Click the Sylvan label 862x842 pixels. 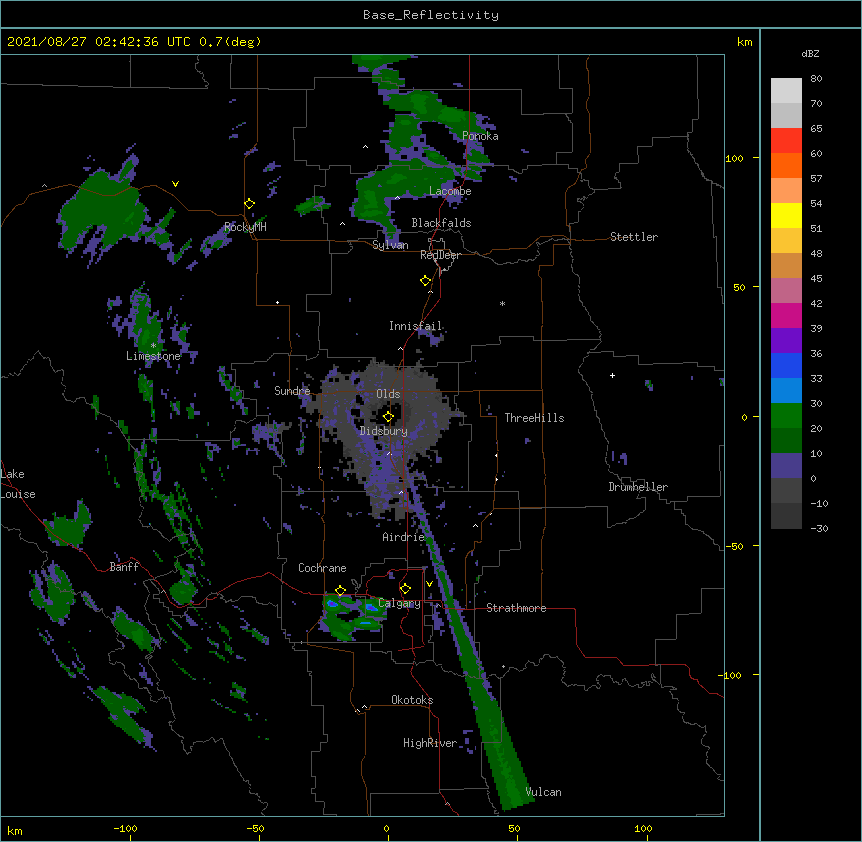click(390, 245)
